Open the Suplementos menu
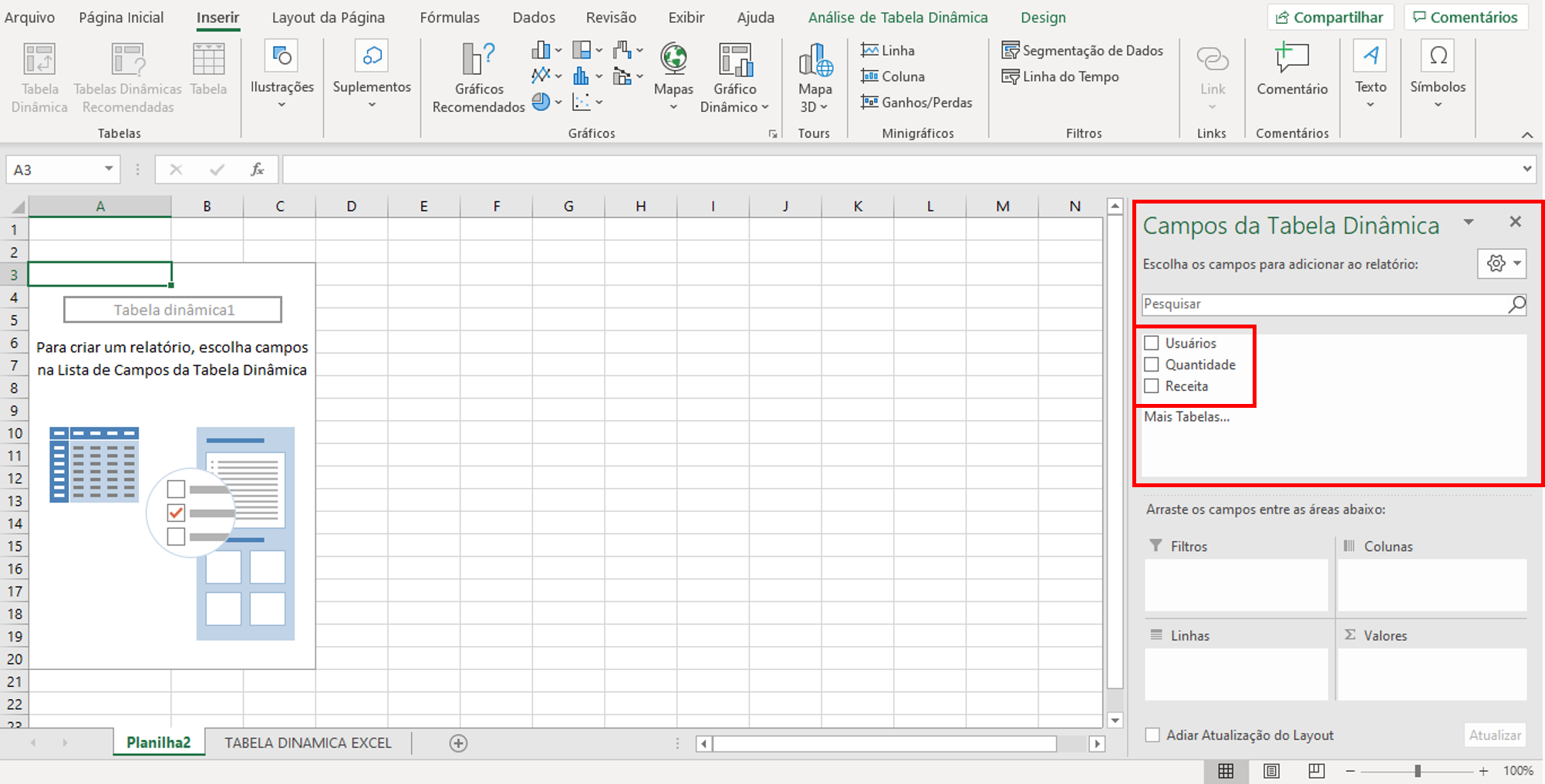The height and width of the screenshot is (784, 1545). pyautogui.click(x=372, y=76)
